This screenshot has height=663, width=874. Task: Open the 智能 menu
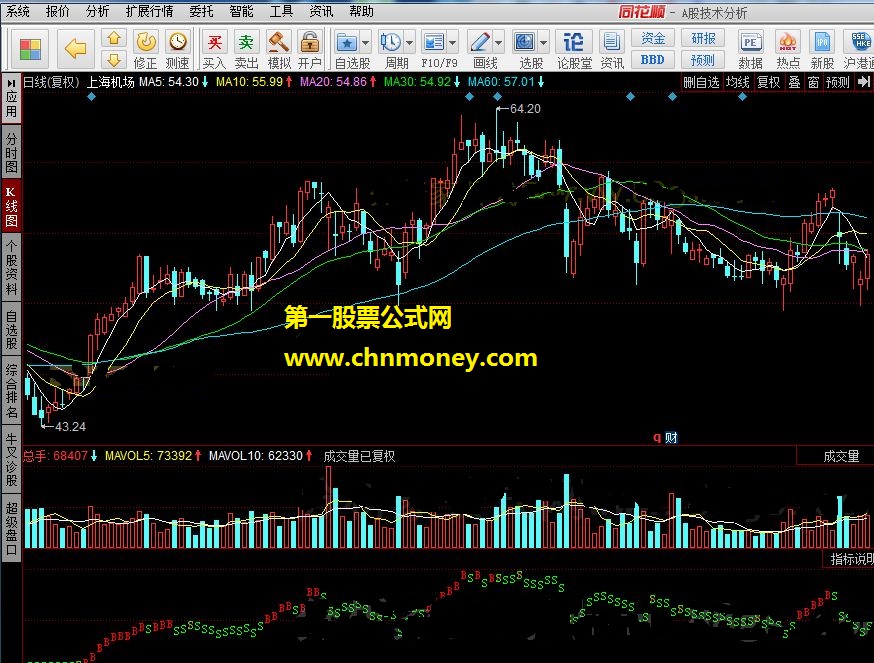241,11
